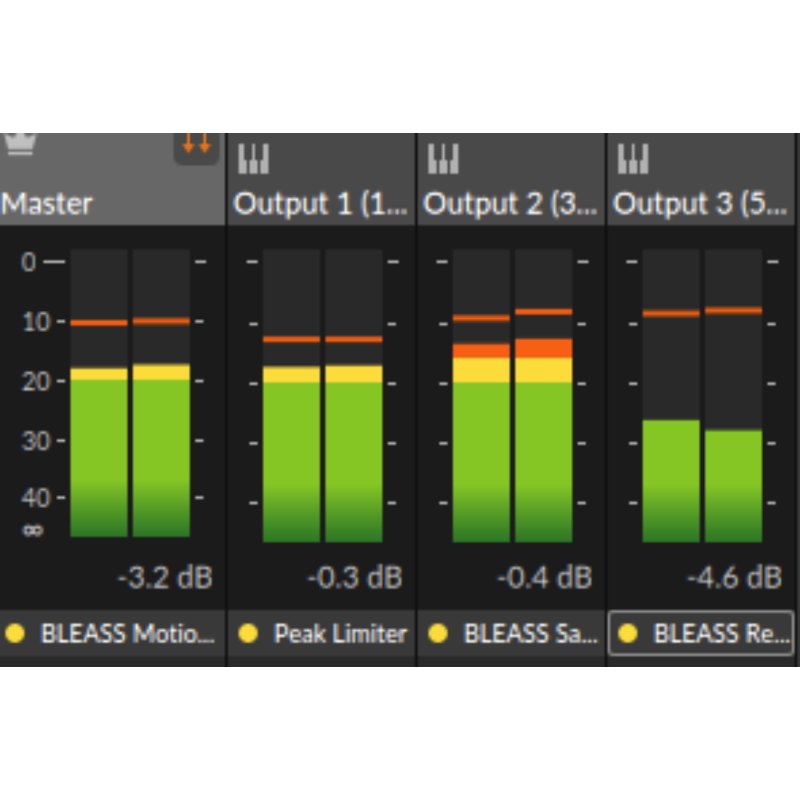
Task: Click the Output 1 level meter
Action: point(322,395)
